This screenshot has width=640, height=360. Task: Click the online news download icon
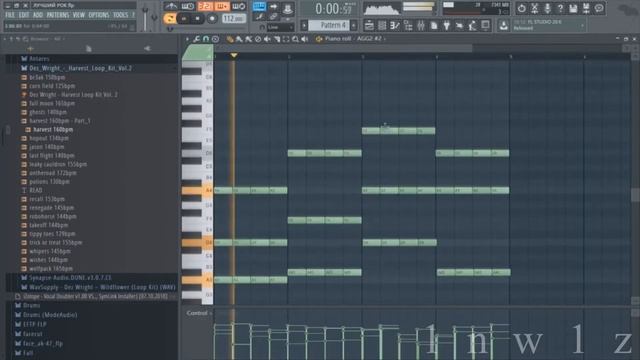click(503, 26)
